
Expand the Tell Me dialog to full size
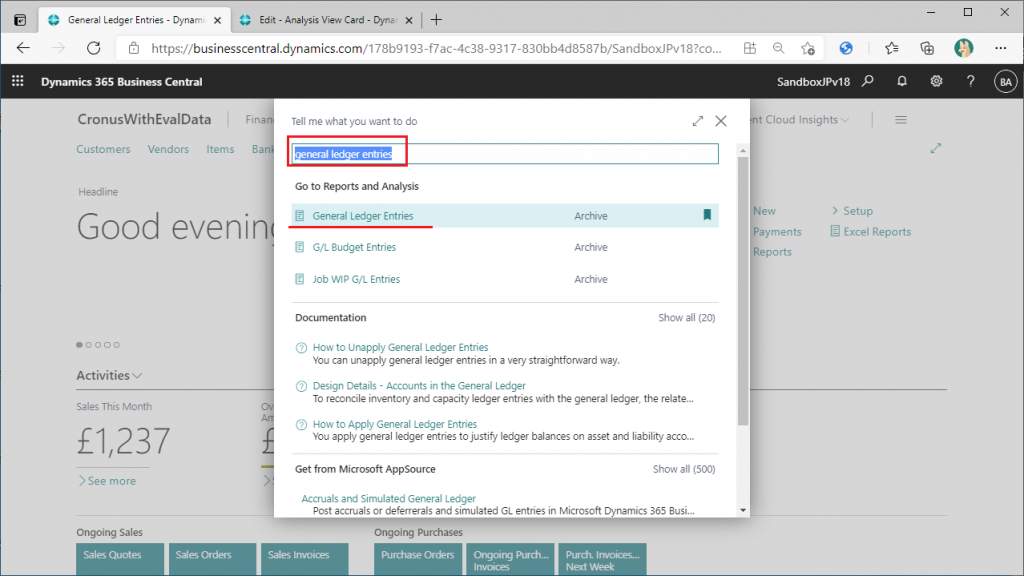click(697, 121)
